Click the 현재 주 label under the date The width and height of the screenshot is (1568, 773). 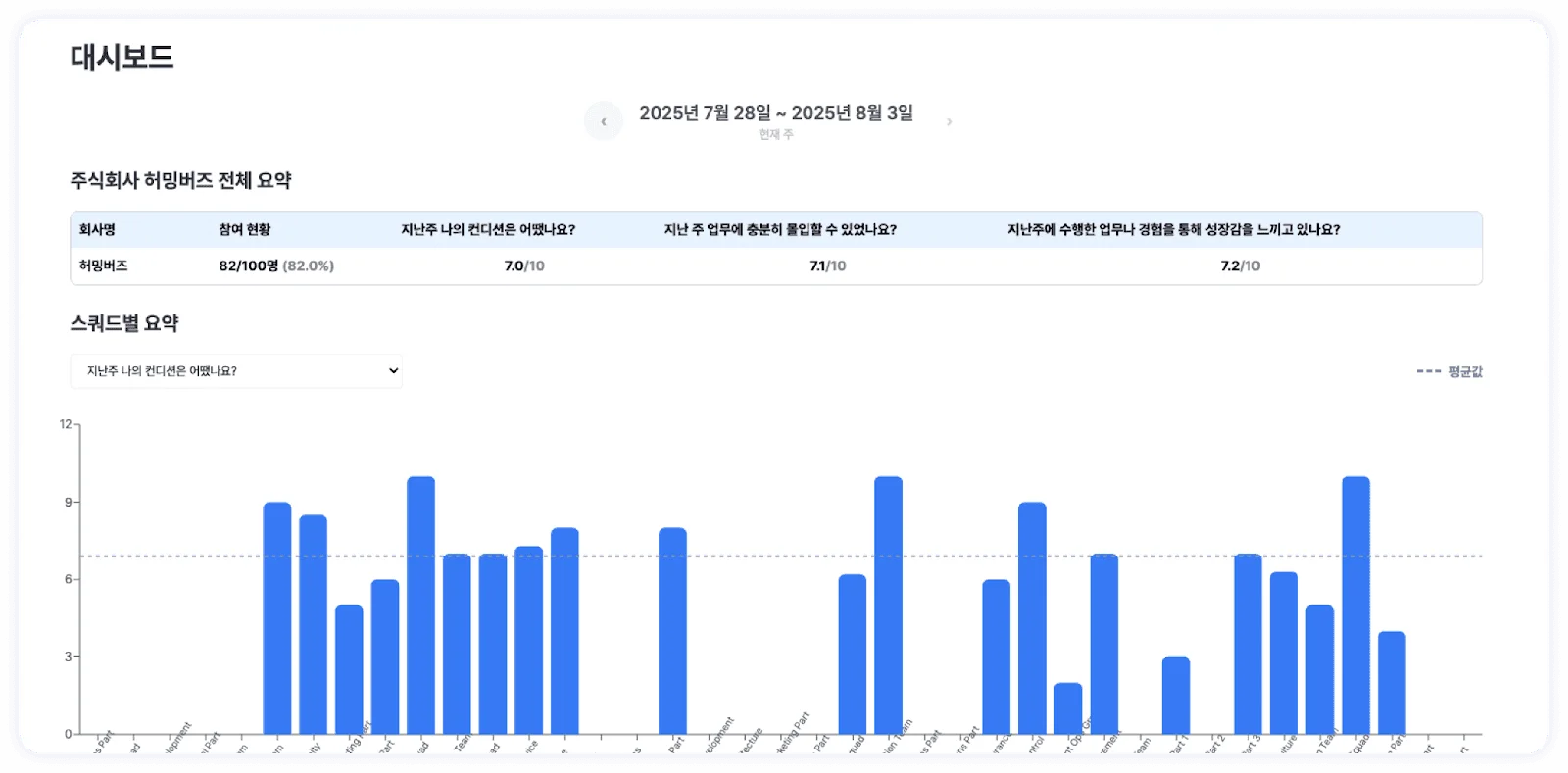775,135
